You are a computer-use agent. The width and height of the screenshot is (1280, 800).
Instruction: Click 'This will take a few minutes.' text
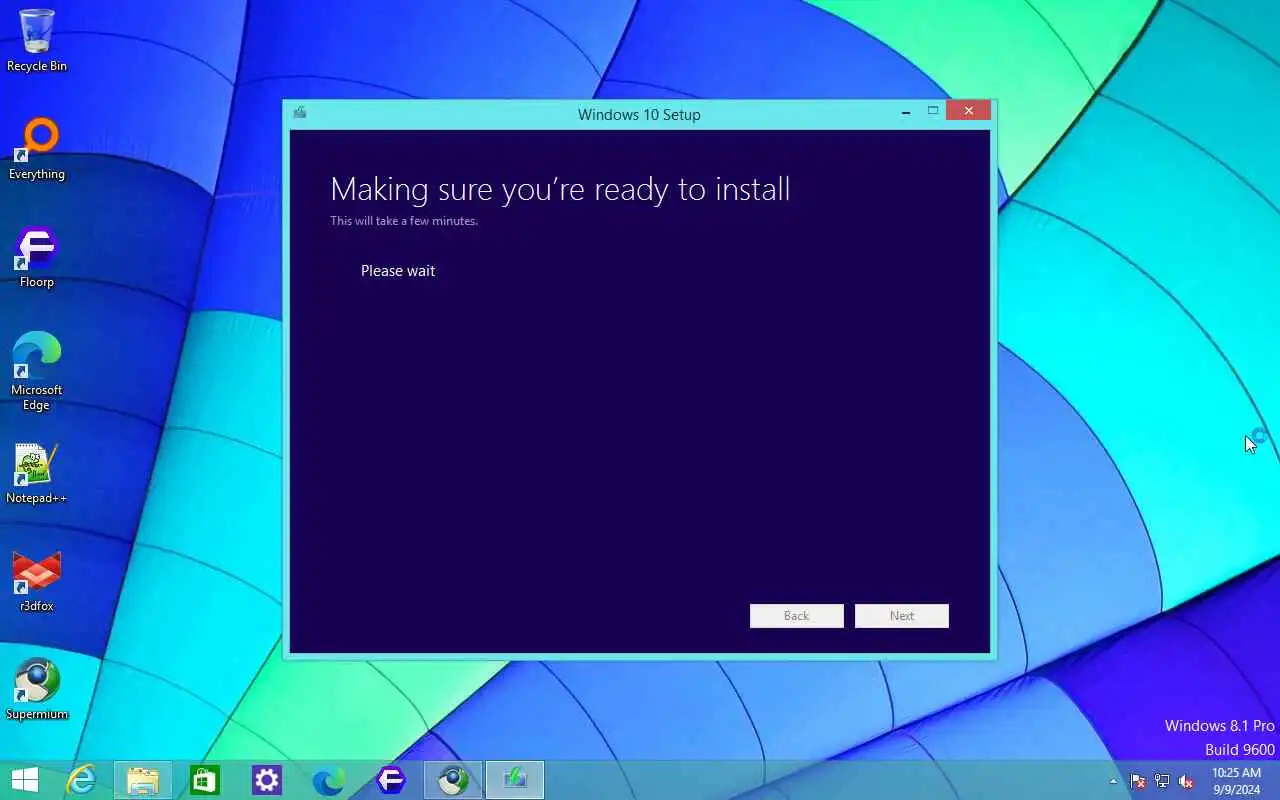(404, 221)
